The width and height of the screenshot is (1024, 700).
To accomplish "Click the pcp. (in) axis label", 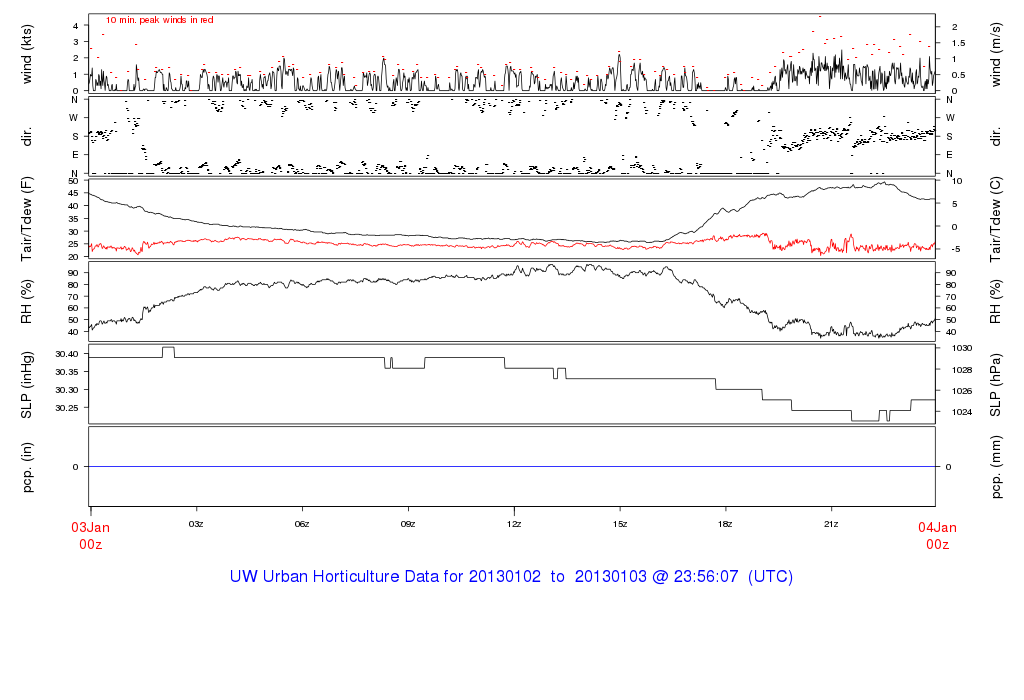I will (27, 467).
